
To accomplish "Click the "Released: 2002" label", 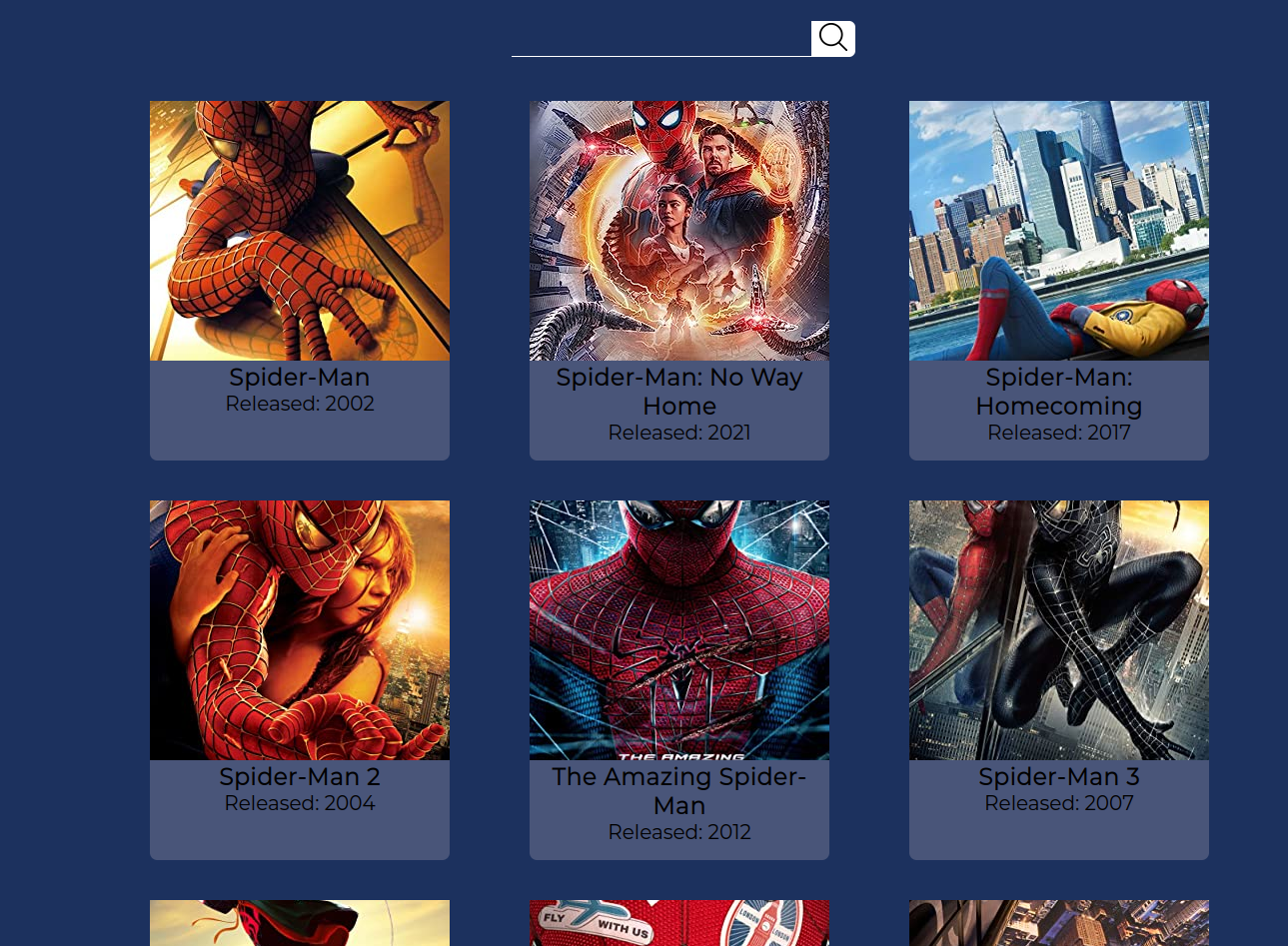I will [300, 405].
